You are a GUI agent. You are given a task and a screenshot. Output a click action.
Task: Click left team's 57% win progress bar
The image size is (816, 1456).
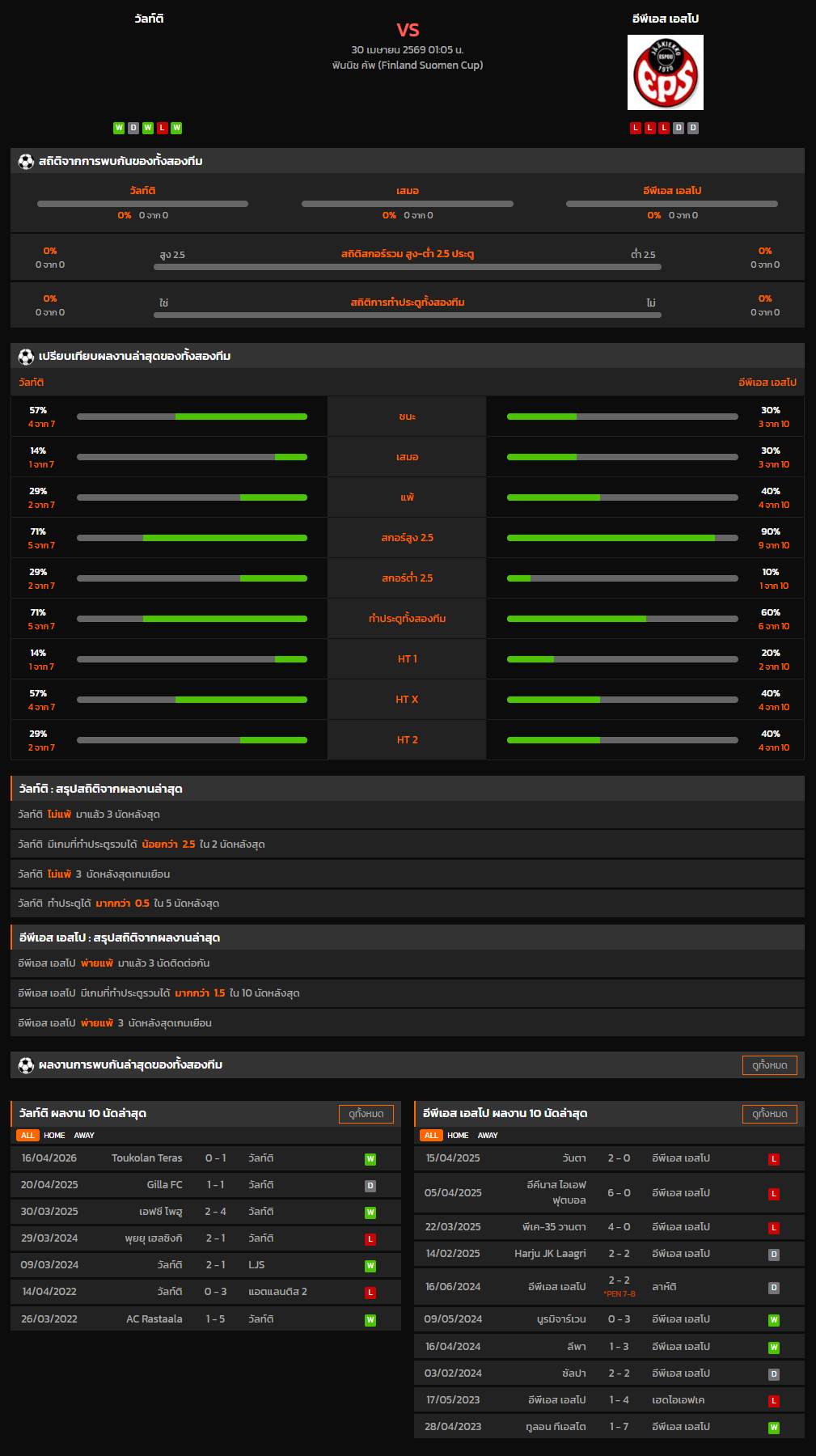pos(192,417)
